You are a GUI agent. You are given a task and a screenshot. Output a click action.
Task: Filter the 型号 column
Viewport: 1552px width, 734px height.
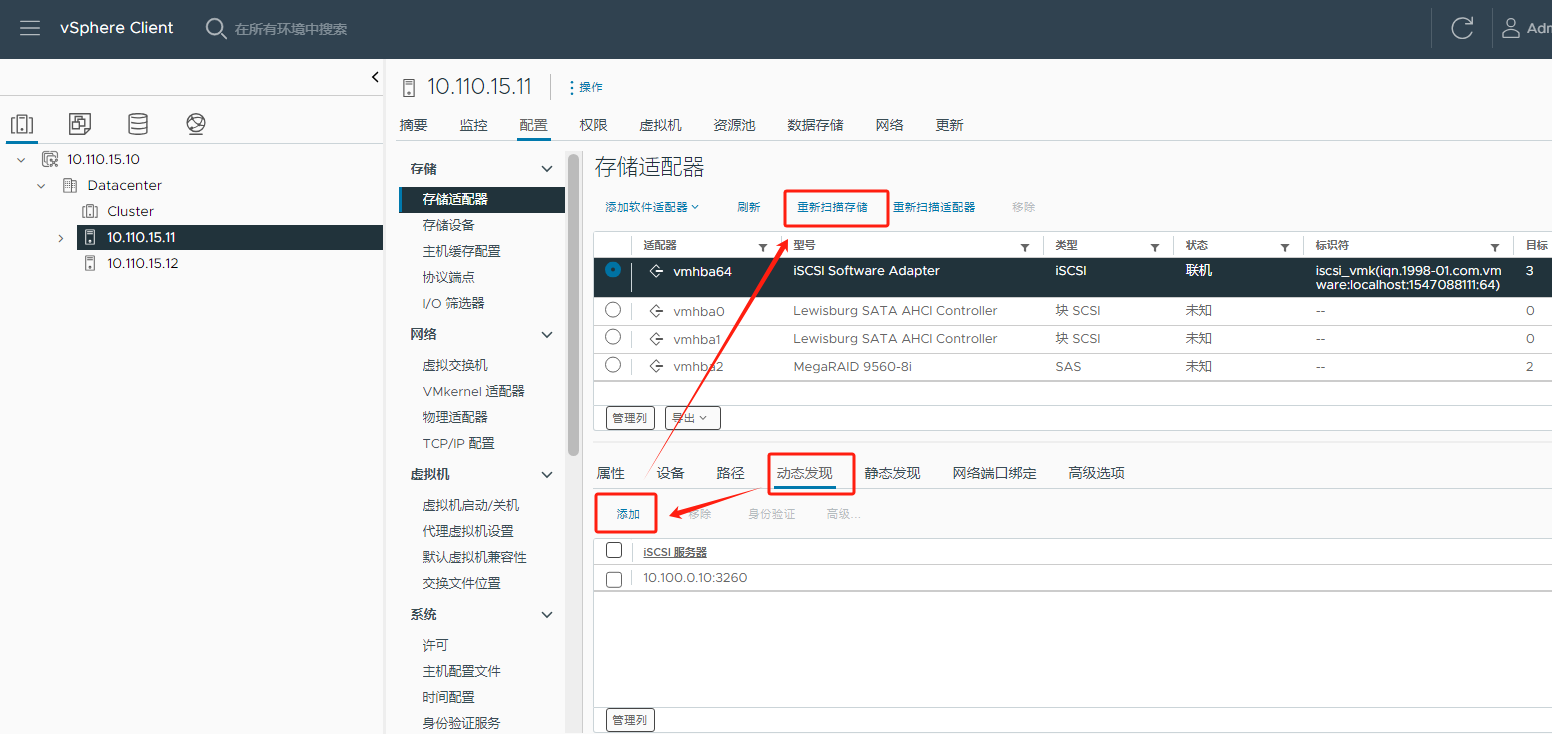pyautogui.click(x=1025, y=247)
